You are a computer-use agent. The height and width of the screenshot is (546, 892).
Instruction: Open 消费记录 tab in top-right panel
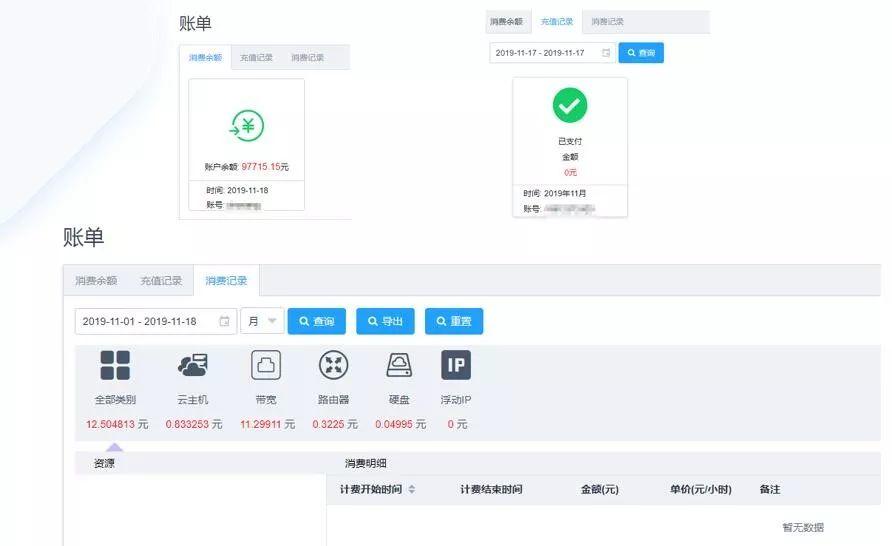tap(607, 22)
